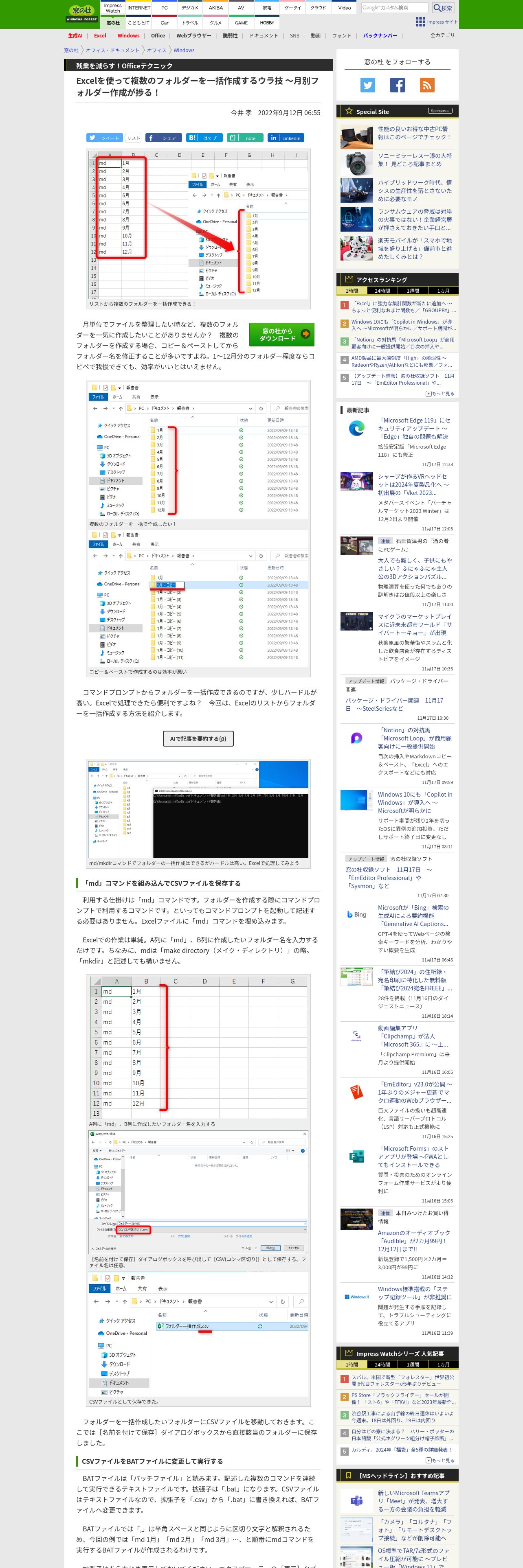Open the Excel category link
The image size is (523, 1568).
pyautogui.click(x=100, y=36)
